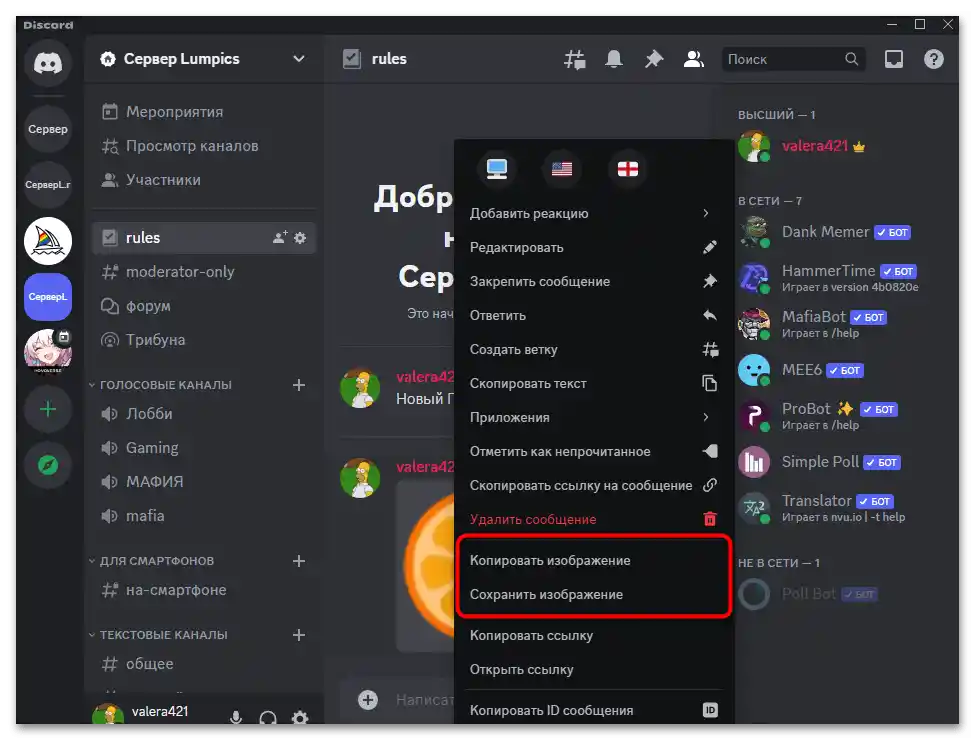The width and height of the screenshot is (975, 740).
Task: Click the search field Поиск
Action: point(793,59)
